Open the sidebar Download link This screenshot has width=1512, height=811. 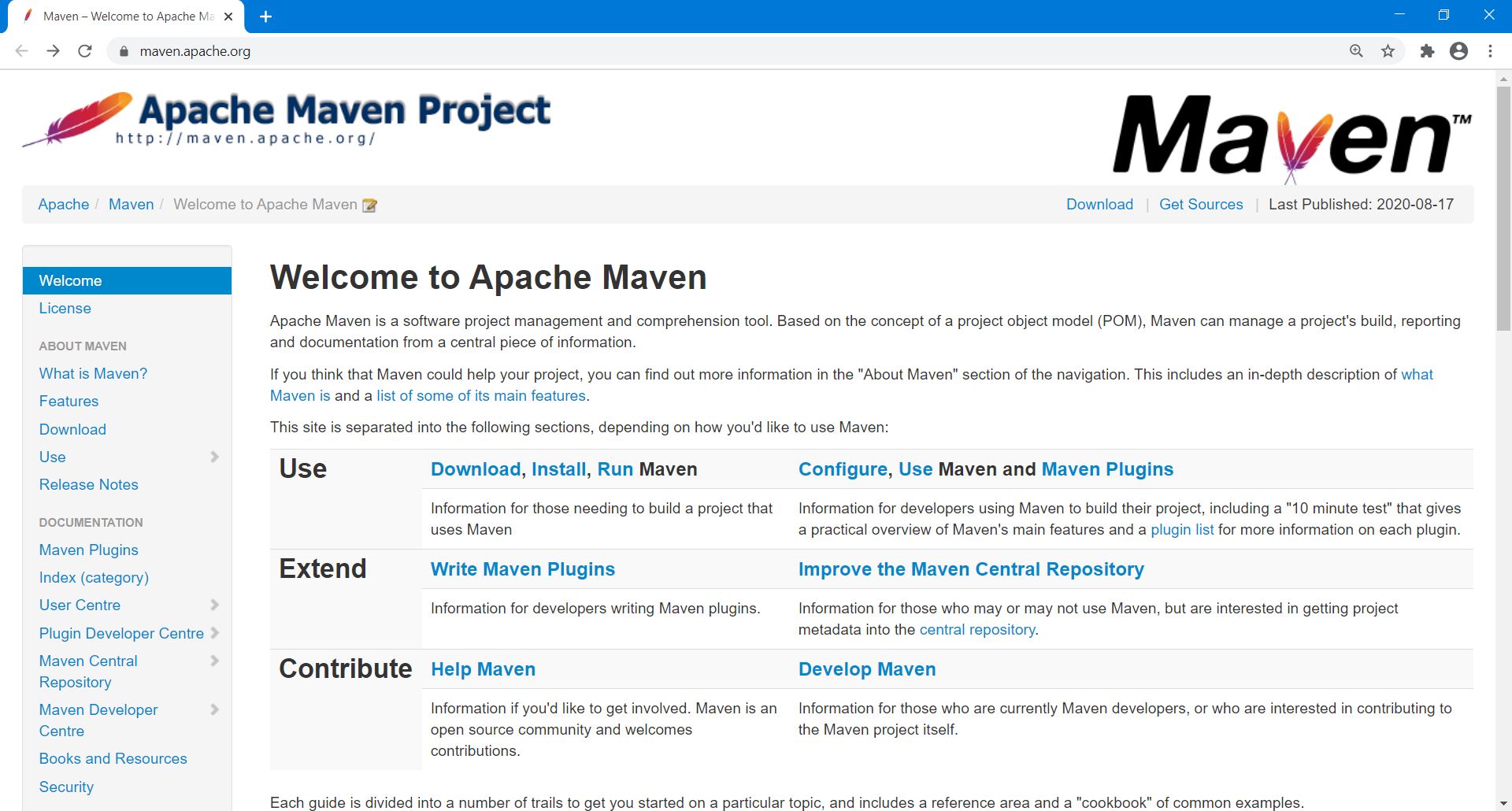(x=72, y=429)
